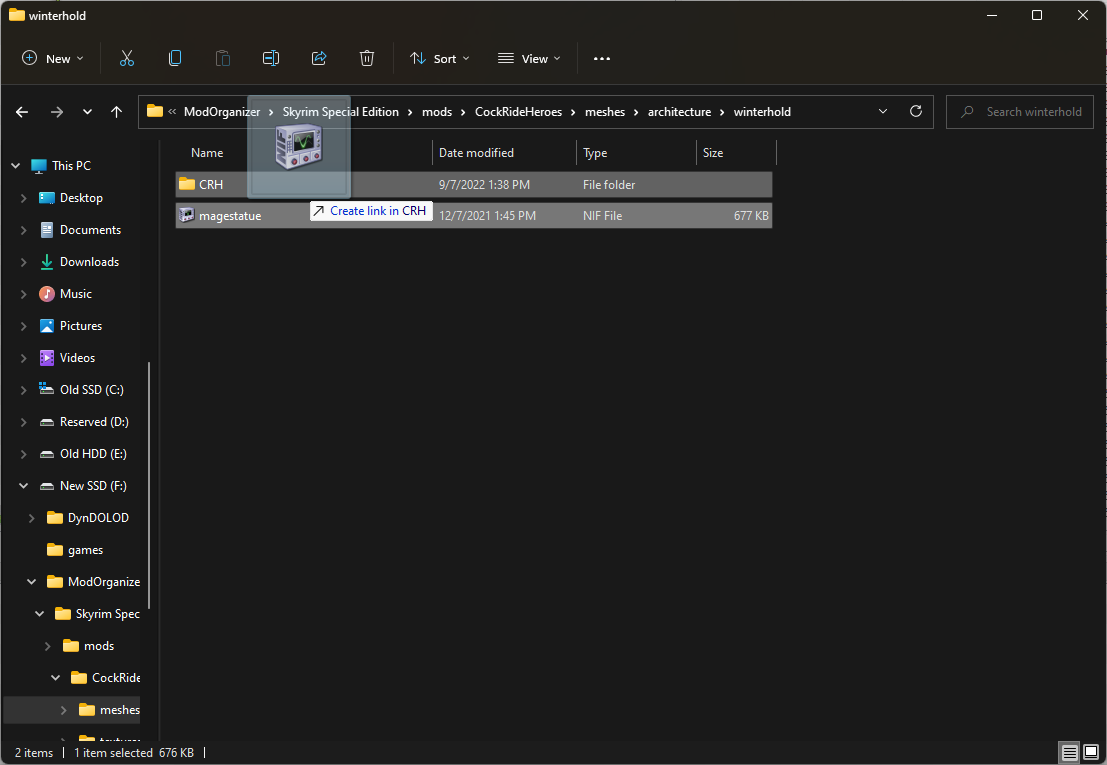Collapse the This PC tree node
This screenshot has height=765, width=1107.
click(16, 166)
